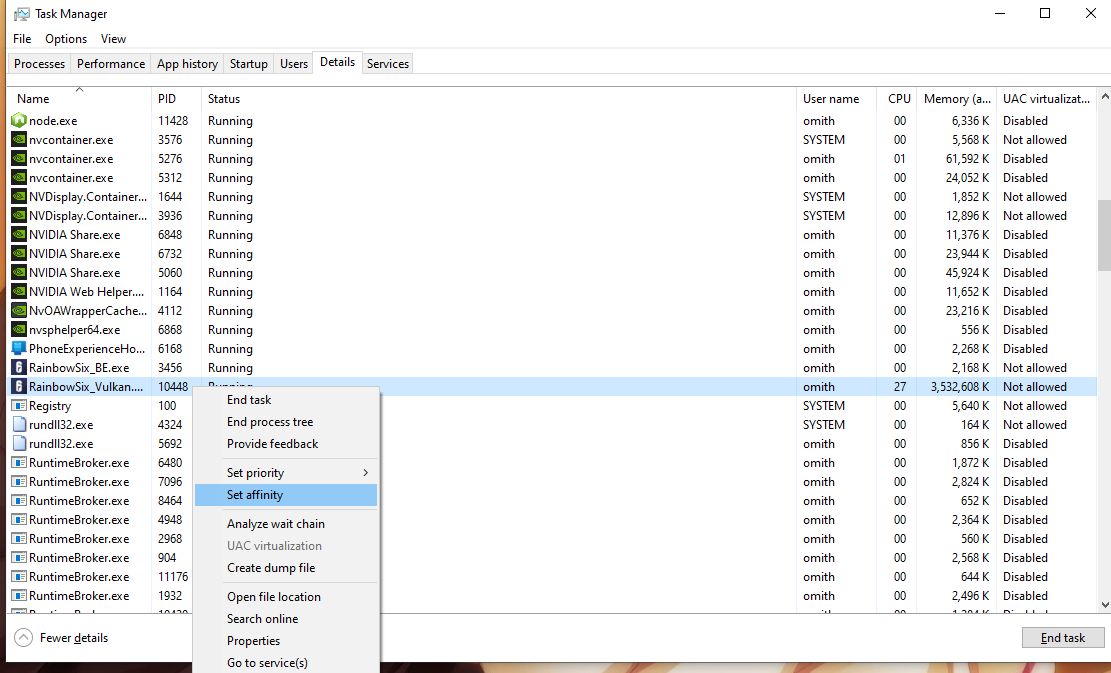The width and height of the screenshot is (1111, 673).
Task: Open Properties from the context menu
Action: click(286, 640)
